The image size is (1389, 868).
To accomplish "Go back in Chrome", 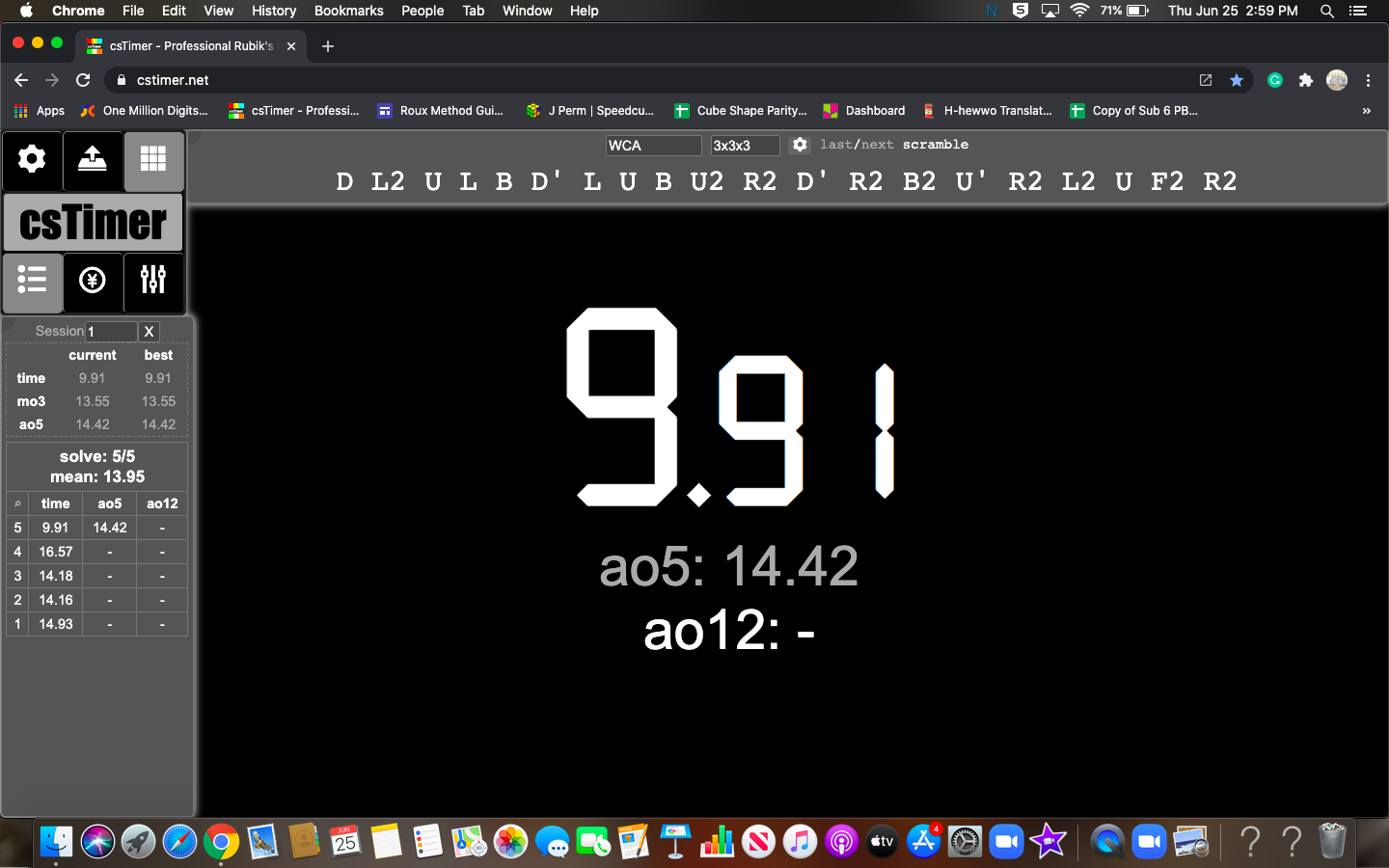I will [x=21, y=80].
